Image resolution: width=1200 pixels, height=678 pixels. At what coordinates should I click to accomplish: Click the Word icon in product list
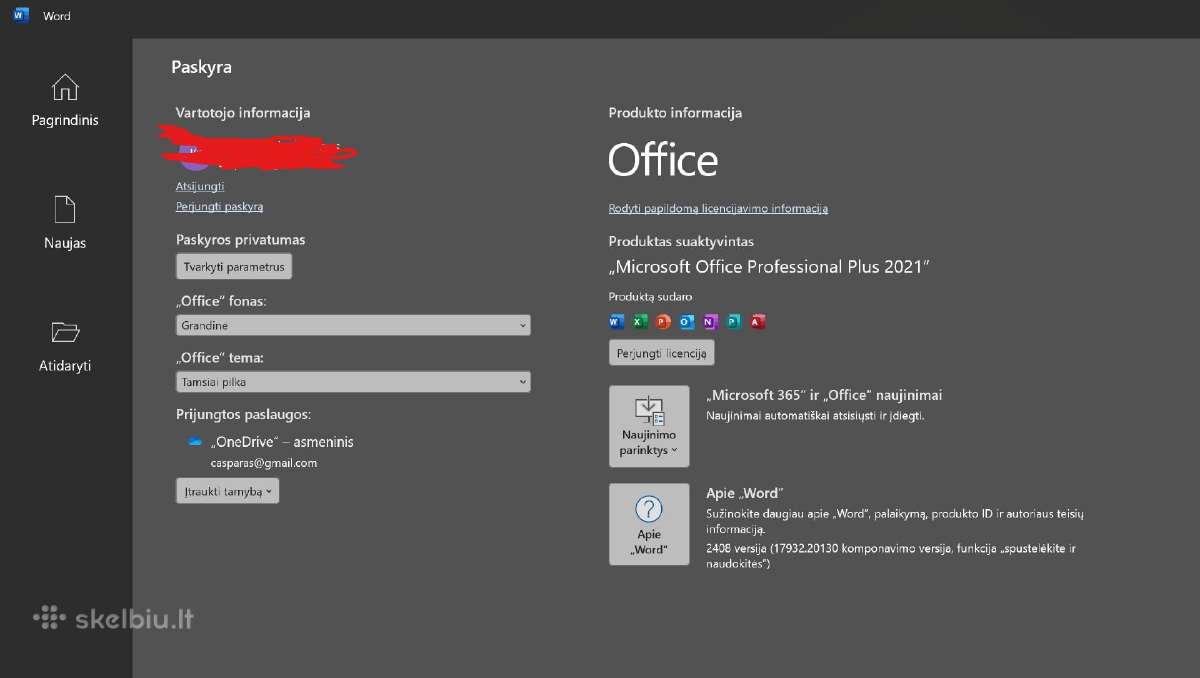click(x=616, y=322)
